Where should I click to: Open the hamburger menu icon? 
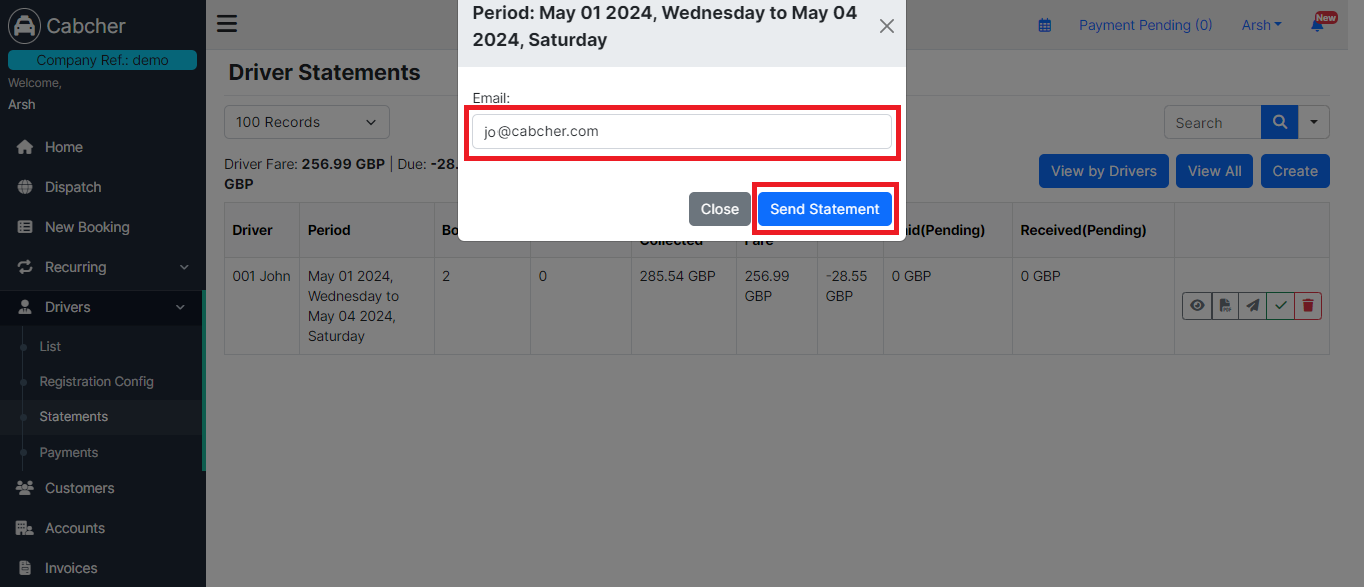227,25
